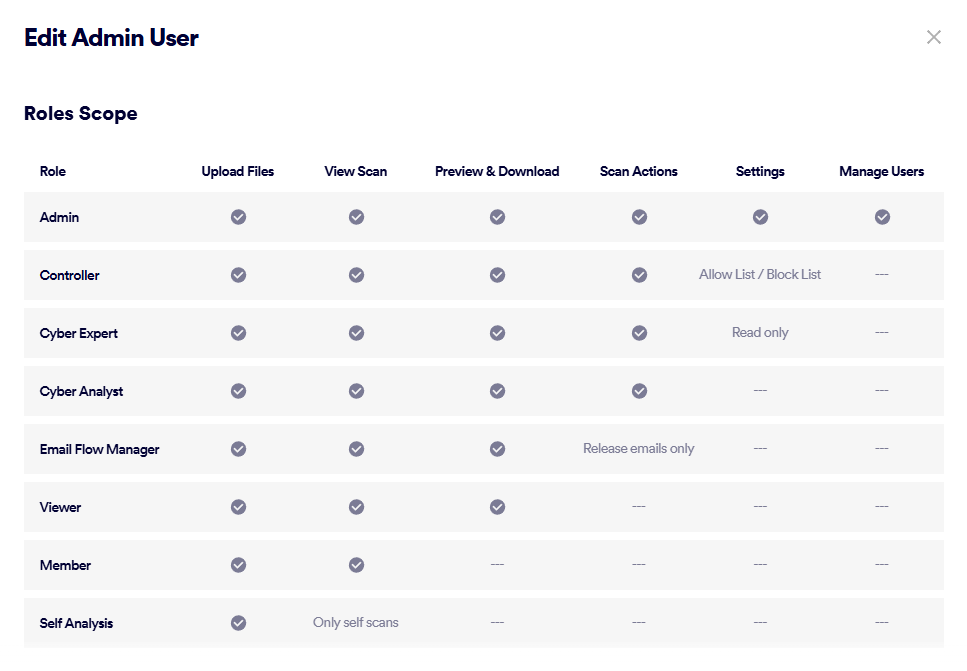Click 'Only self scans' in Self Analysis row
967x671 pixels.
pyautogui.click(x=355, y=622)
